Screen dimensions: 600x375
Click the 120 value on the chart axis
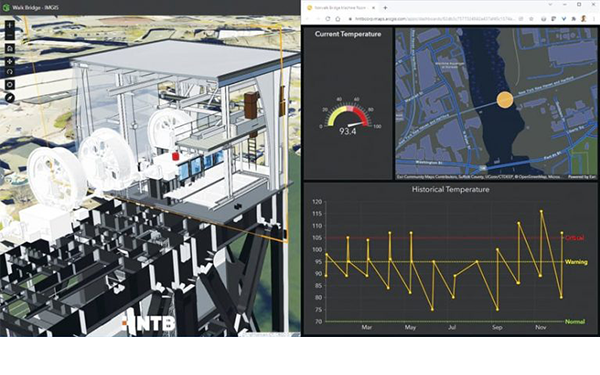point(317,202)
